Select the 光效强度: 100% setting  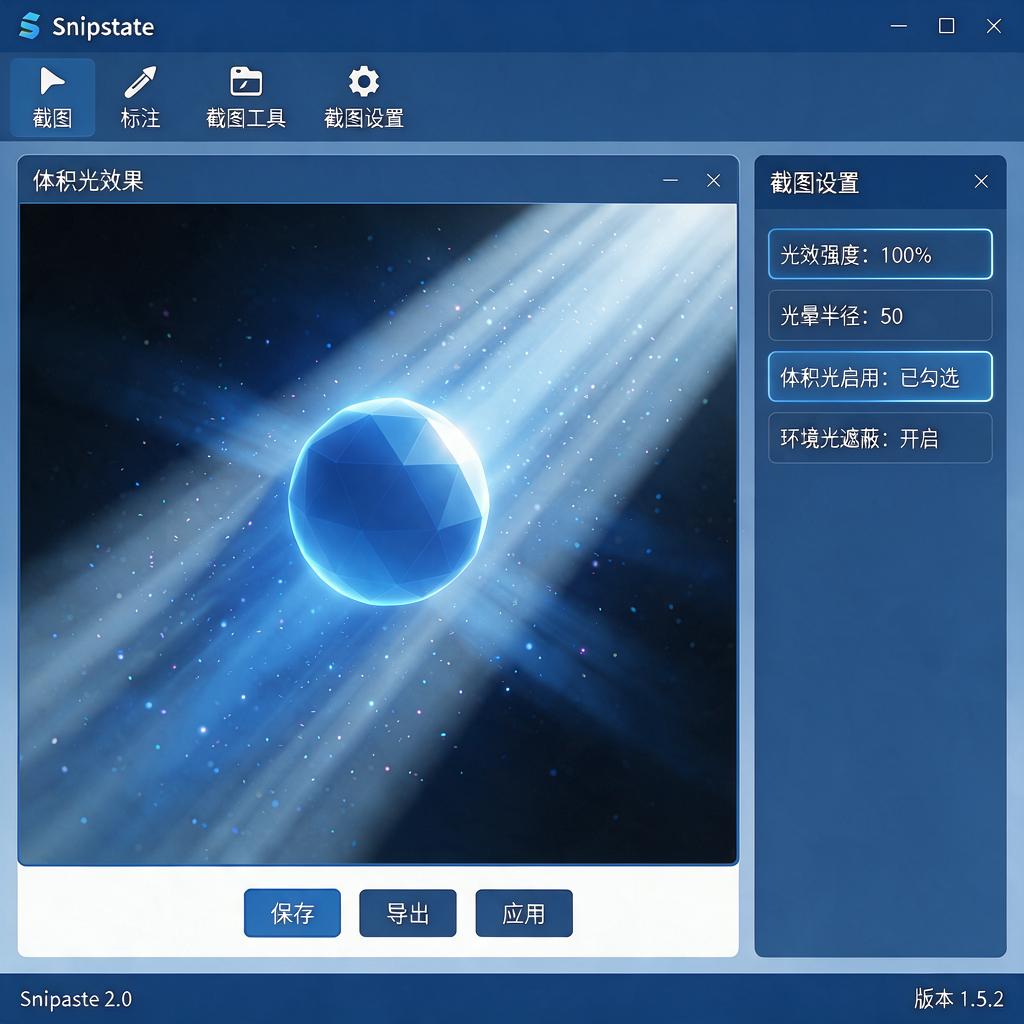click(x=880, y=254)
